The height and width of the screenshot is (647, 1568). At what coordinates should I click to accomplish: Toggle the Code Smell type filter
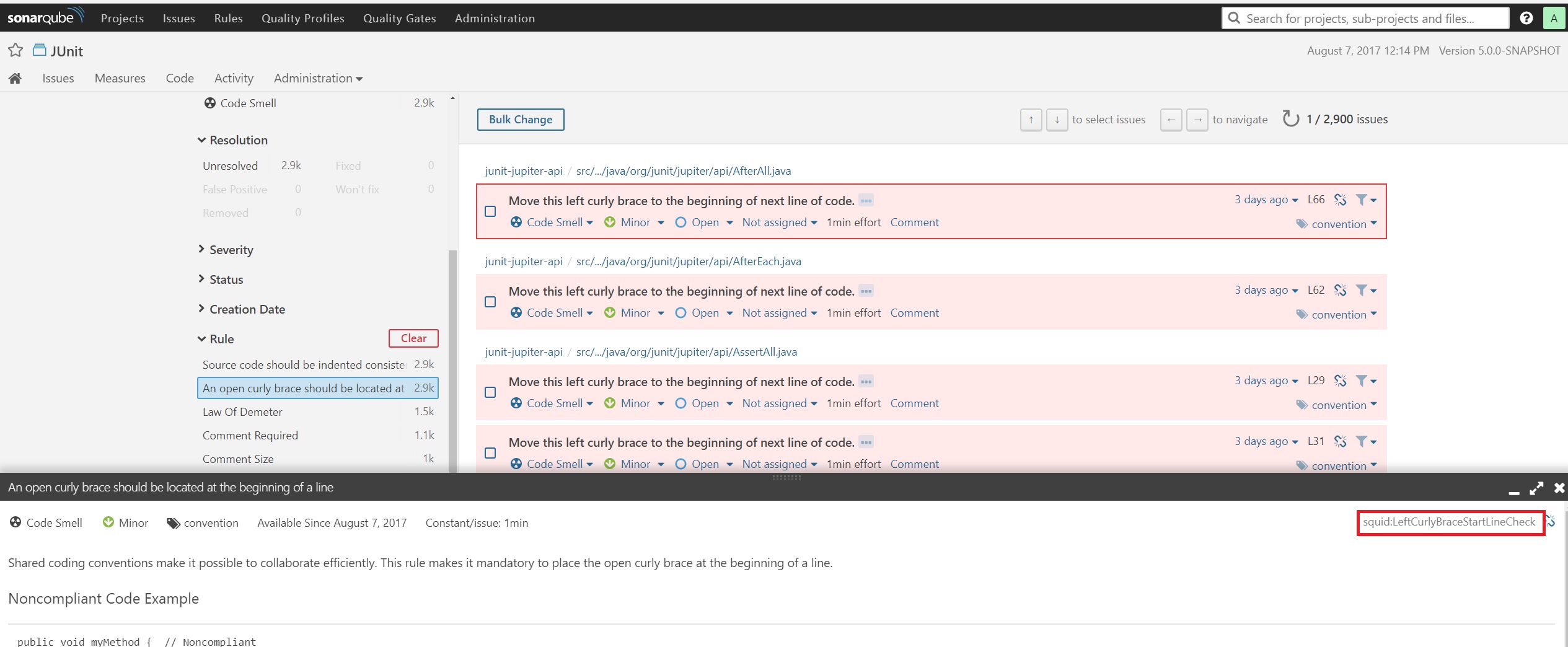(x=319, y=103)
